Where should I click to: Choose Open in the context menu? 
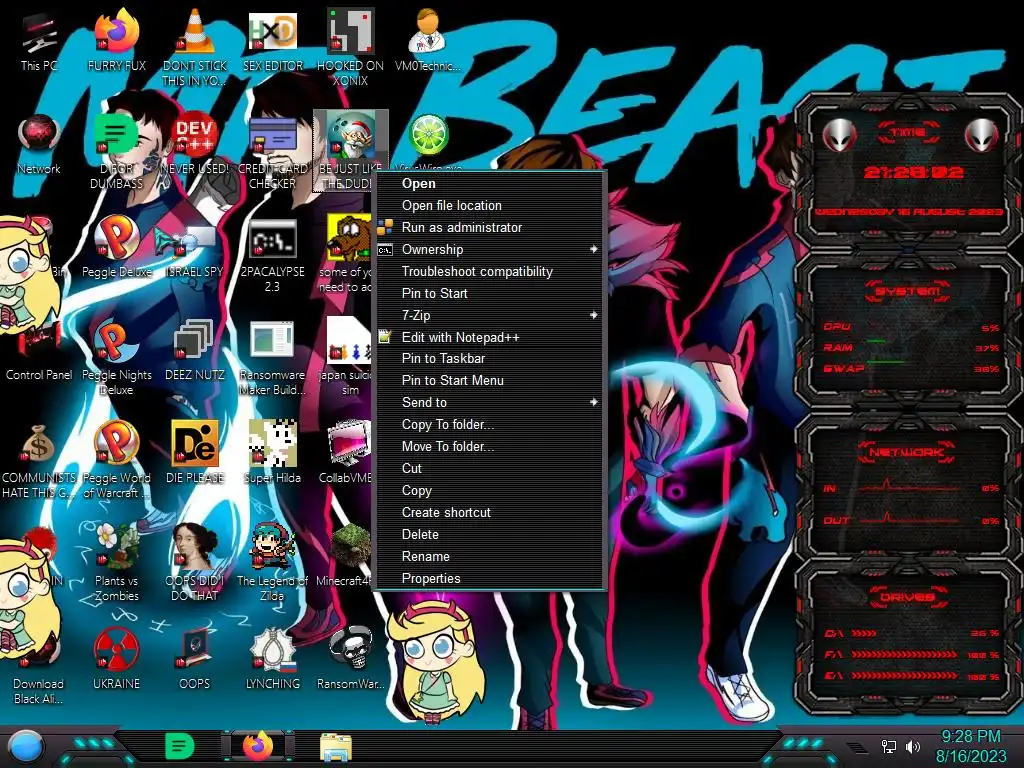coord(489,184)
